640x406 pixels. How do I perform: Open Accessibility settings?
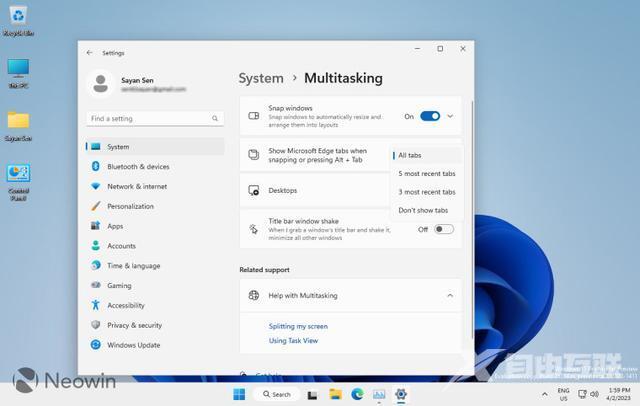tap(126, 305)
